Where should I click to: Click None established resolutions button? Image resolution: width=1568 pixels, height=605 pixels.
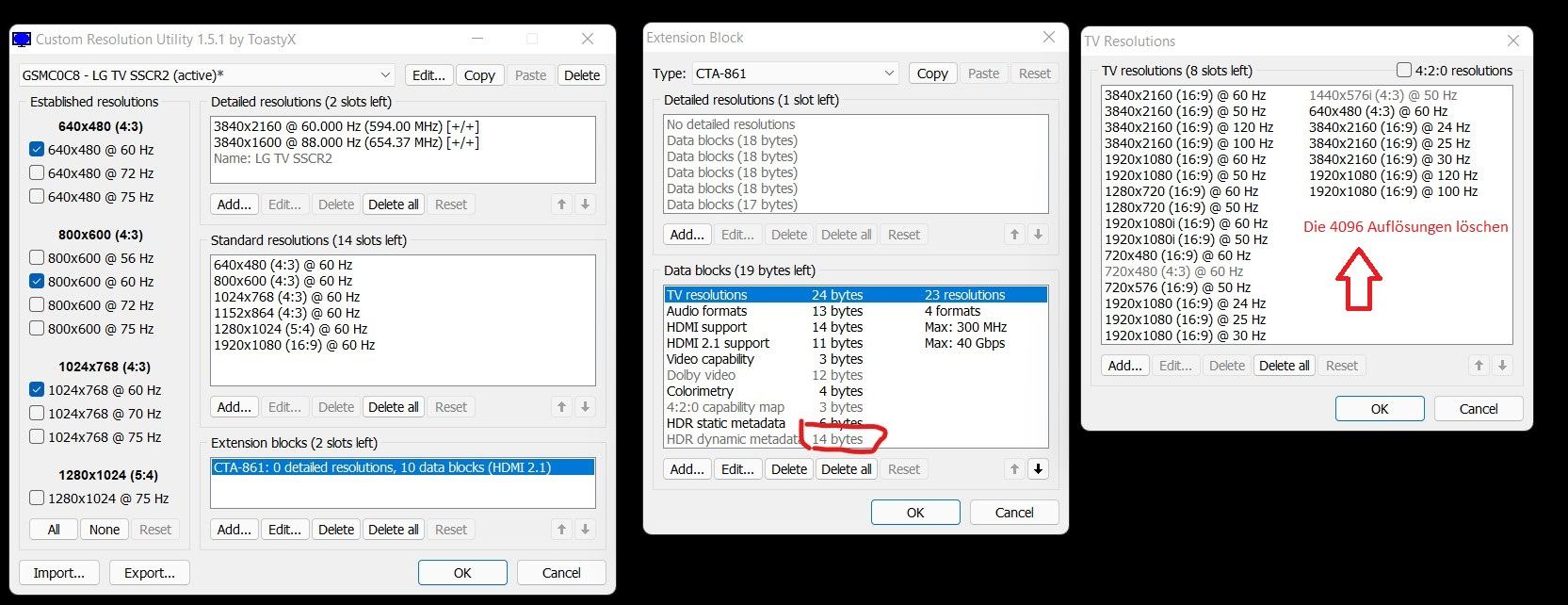[105, 530]
